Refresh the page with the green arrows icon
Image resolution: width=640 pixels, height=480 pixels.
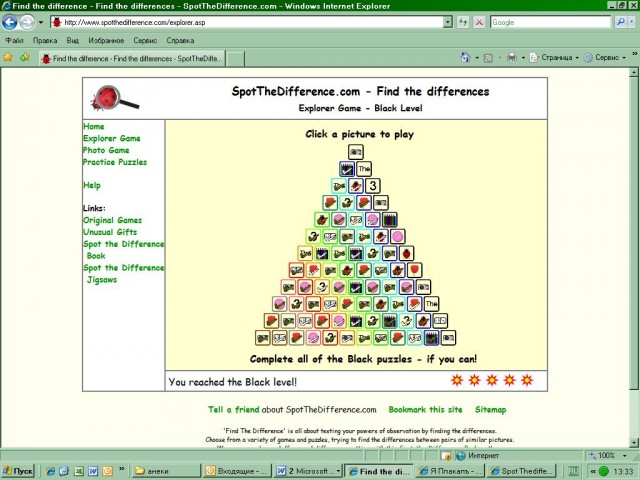(463, 22)
